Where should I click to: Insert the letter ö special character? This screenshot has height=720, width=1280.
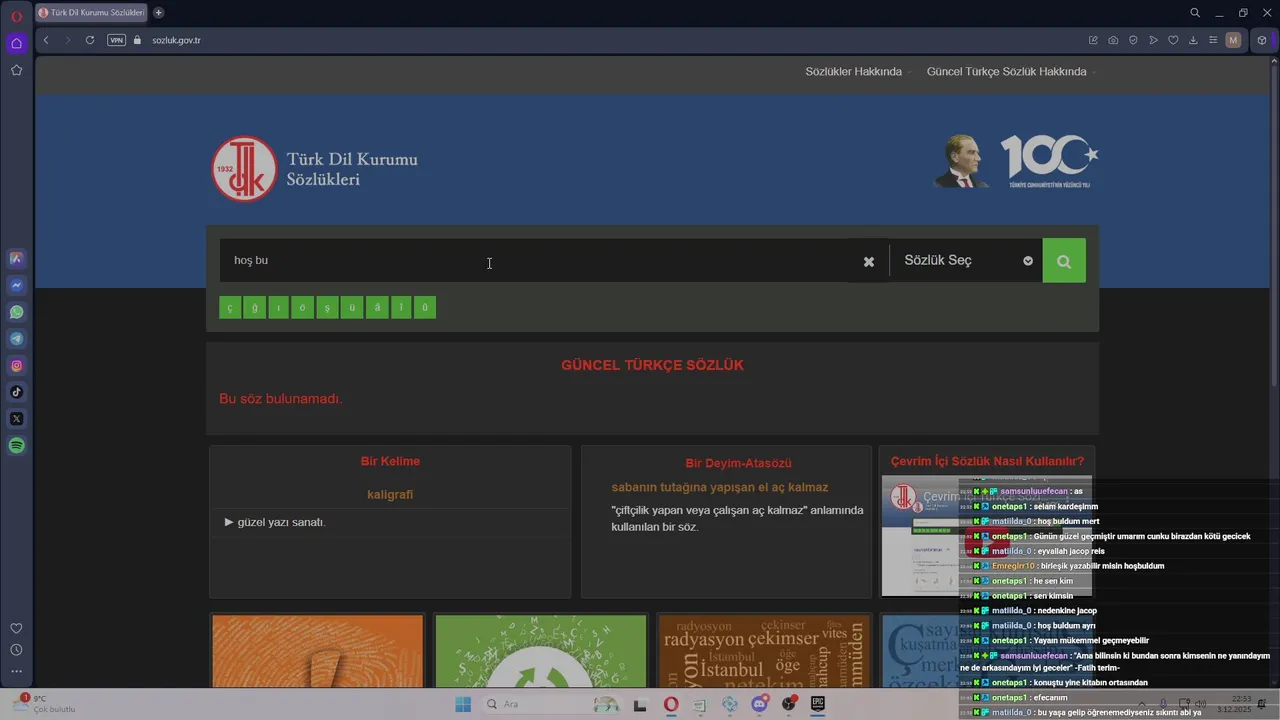point(303,307)
